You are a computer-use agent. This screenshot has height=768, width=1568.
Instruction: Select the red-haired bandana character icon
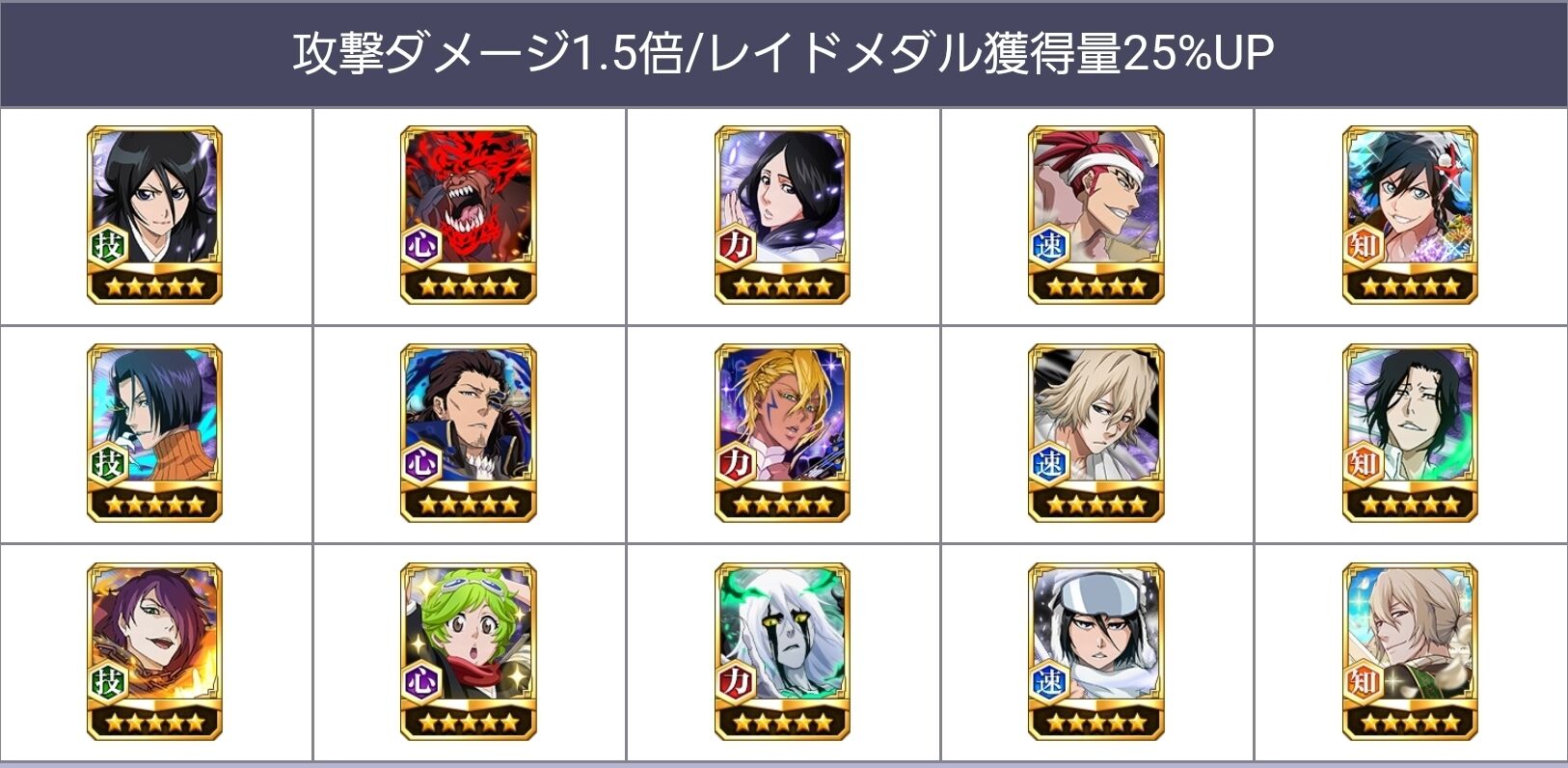tap(1096, 215)
